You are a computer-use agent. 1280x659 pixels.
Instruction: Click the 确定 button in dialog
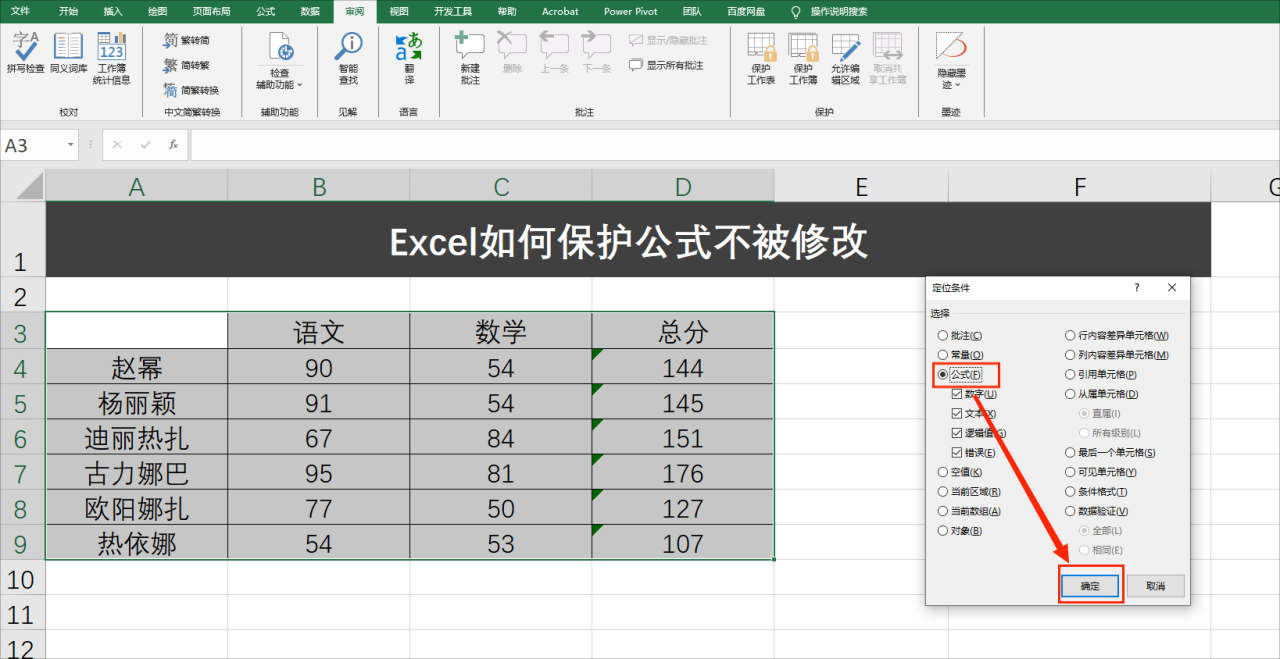tap(1090, 586)
